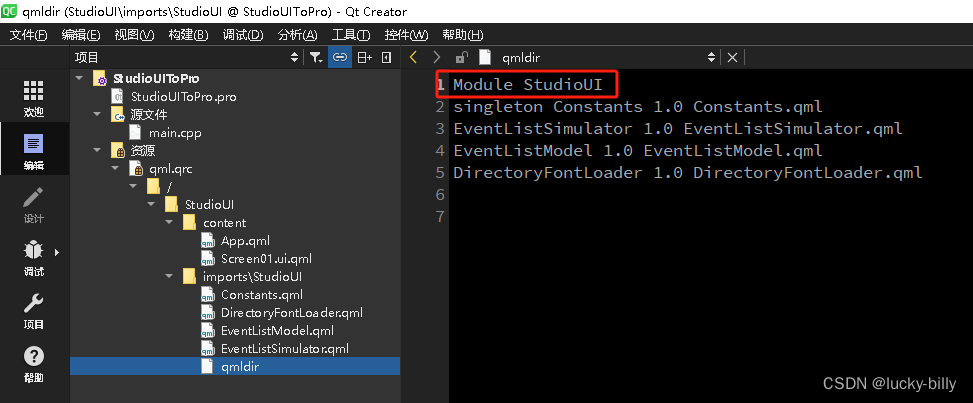This screenshot has height=403, width=973.
Task: Select main.cpp in project tree
Action: pyautogui.click(x=175, y=133)
